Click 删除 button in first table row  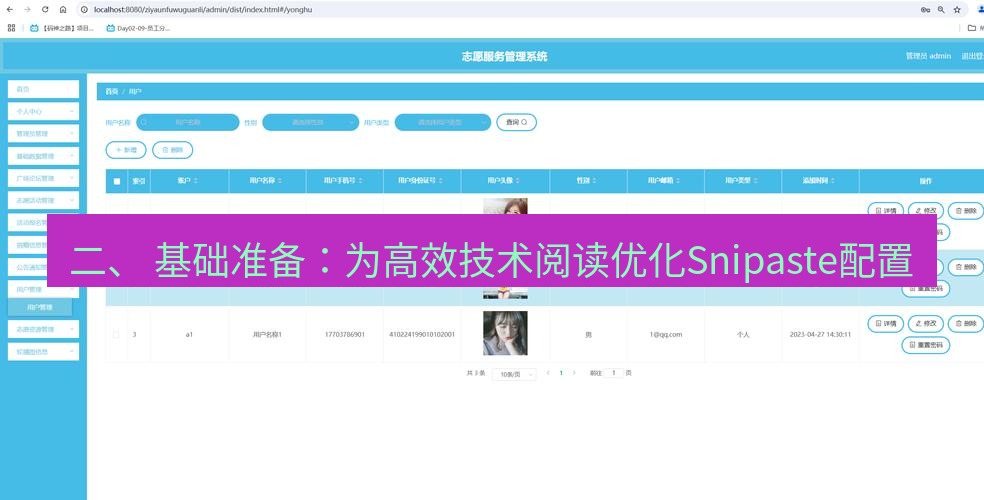(x=966, y=211)
